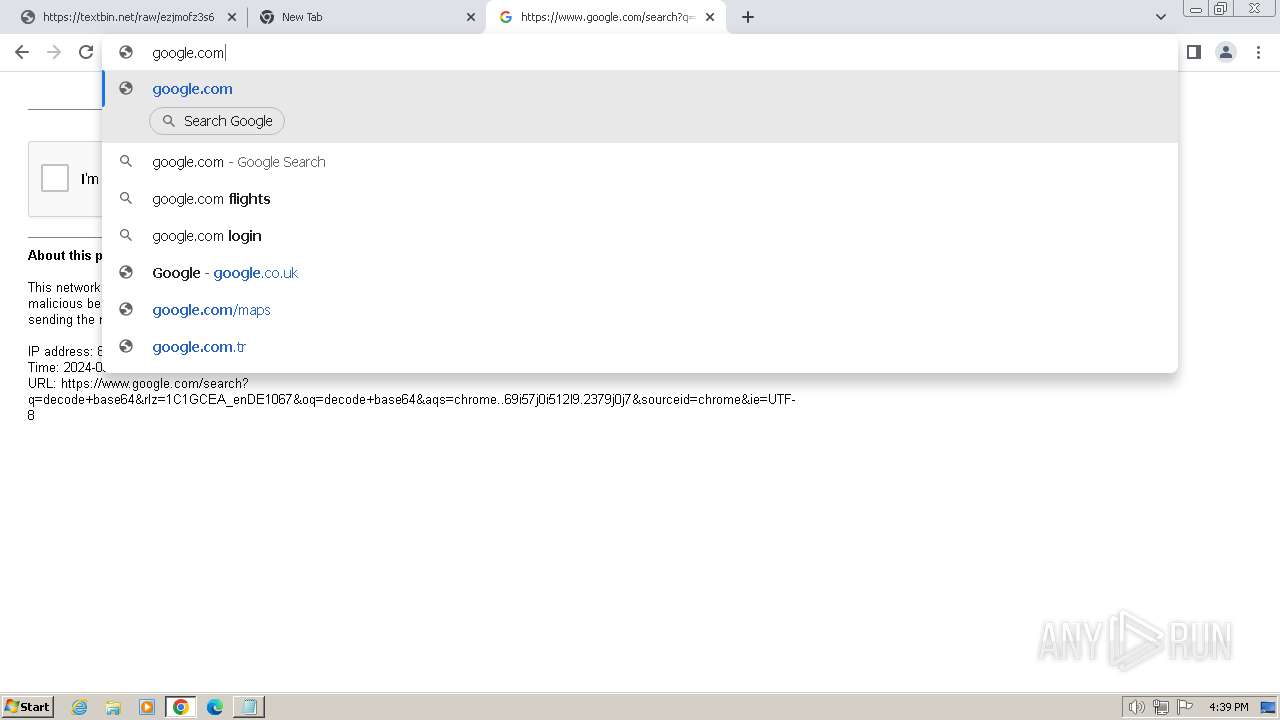Open the media player taskbar icon
Viewport: 1280px width, 720px height.
(147, 707)
